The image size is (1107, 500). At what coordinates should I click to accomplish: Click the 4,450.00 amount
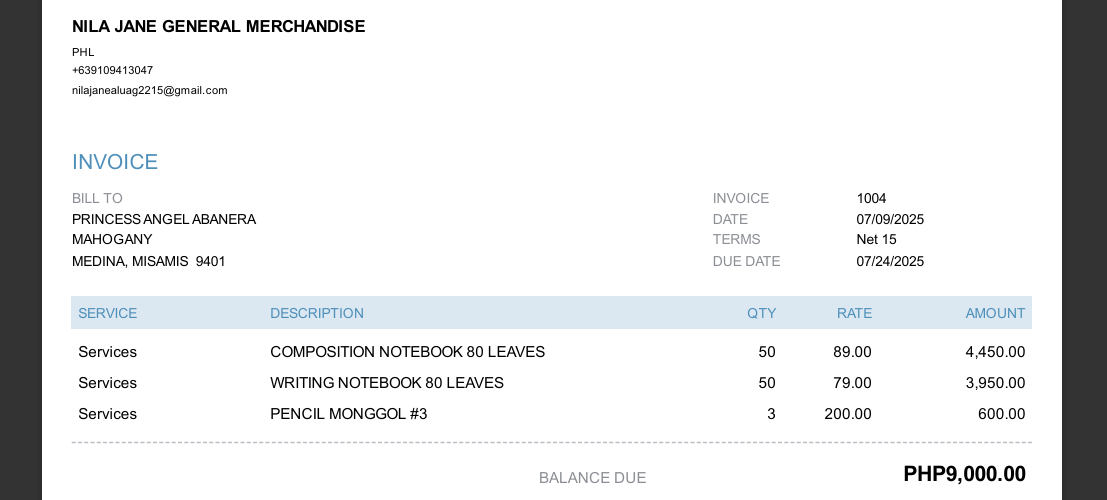point(995,352)
